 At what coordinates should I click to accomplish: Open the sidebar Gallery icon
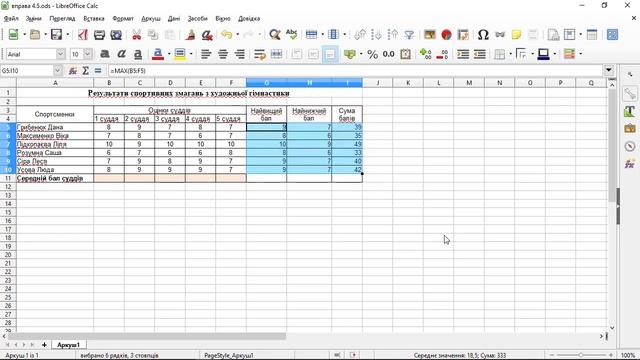(x=630, y=129)
